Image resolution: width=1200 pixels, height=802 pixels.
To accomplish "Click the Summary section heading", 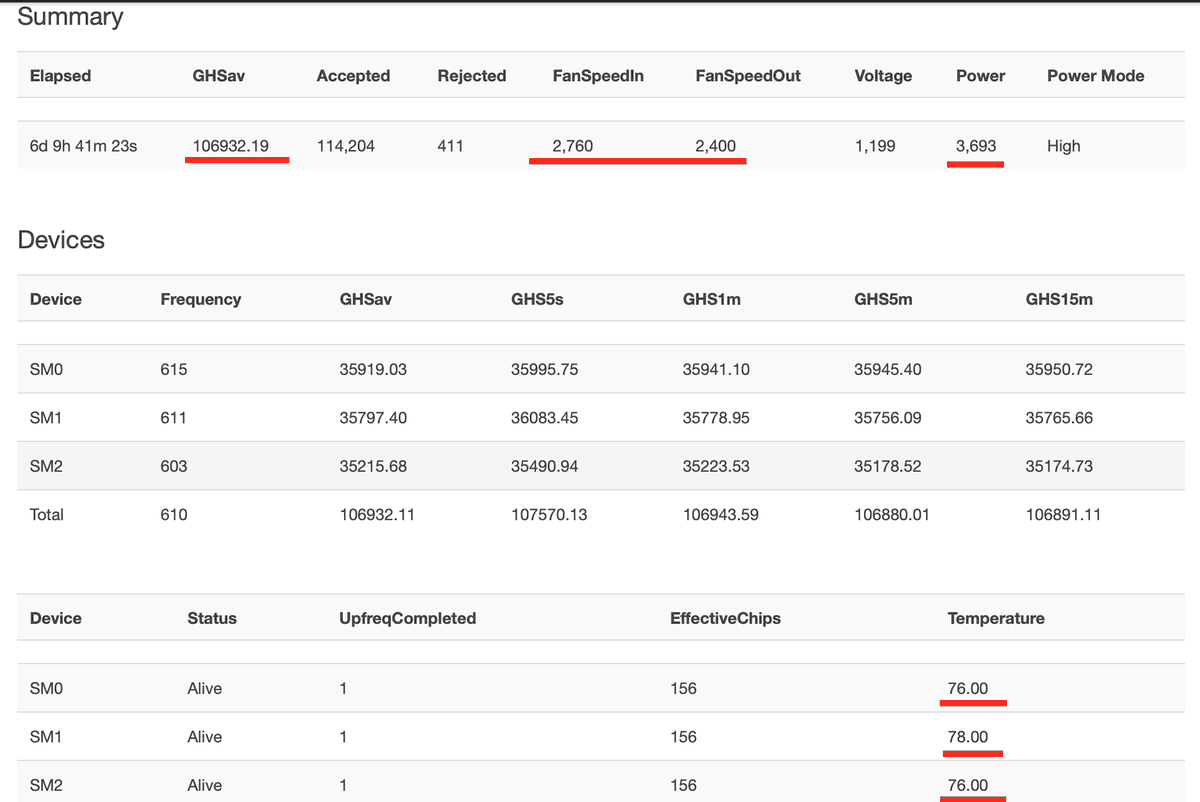I will (70, 17).
